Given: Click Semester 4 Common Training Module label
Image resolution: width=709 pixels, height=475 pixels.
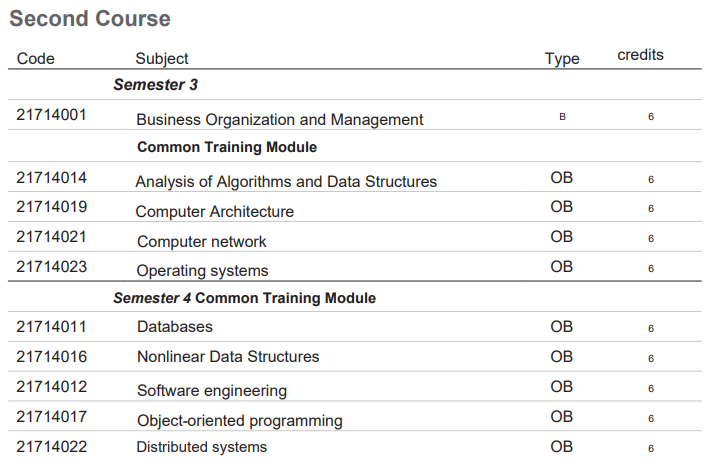Looking at the screenshot, I should tap(245, 298).
